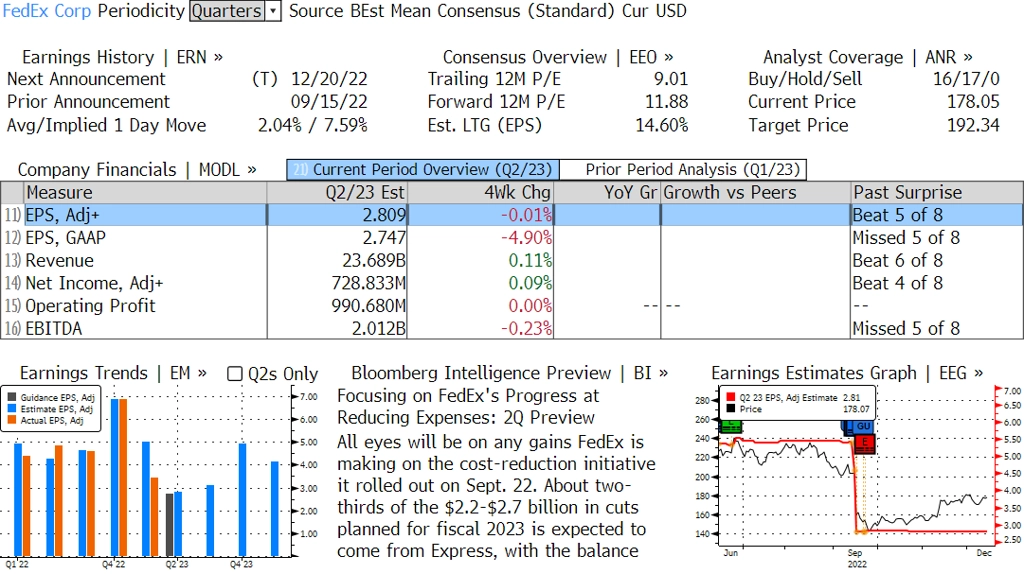
Task: Click the Forward 12M P/E value 11.88
Action: point(666,102)
